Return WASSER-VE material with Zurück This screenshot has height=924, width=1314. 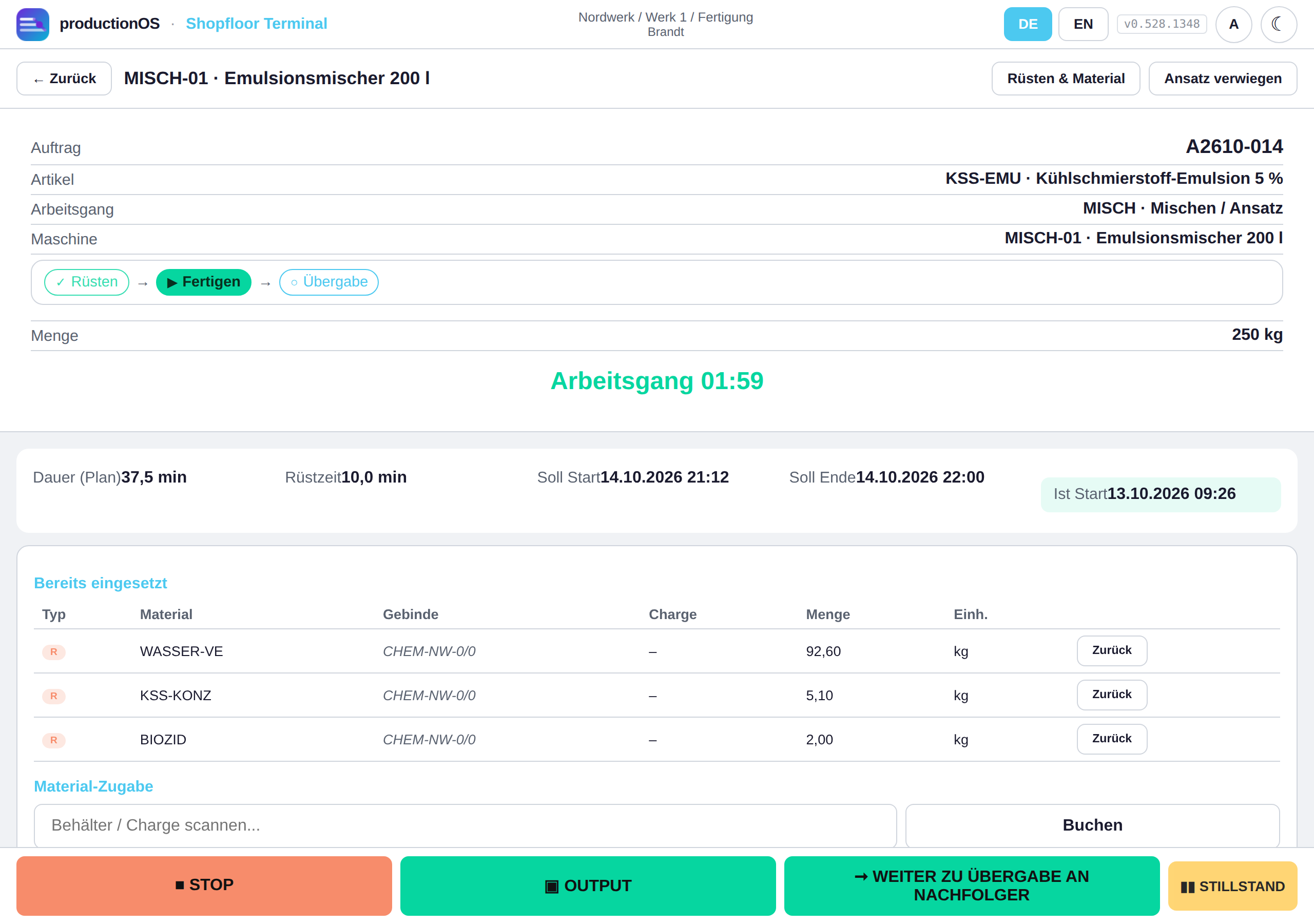(x=1111, y=650)
